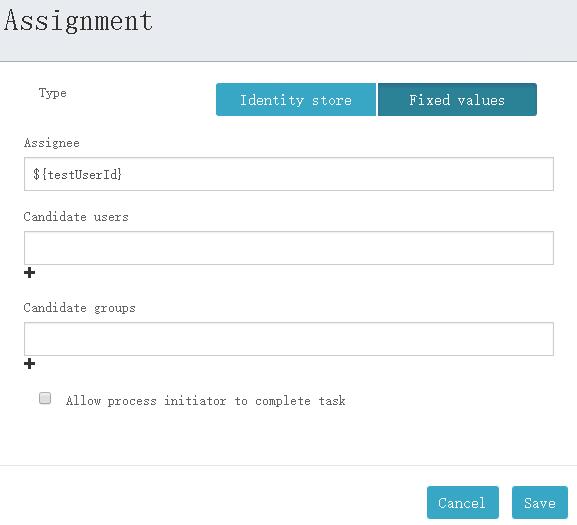Switch to Identity store type

[296, 100]
